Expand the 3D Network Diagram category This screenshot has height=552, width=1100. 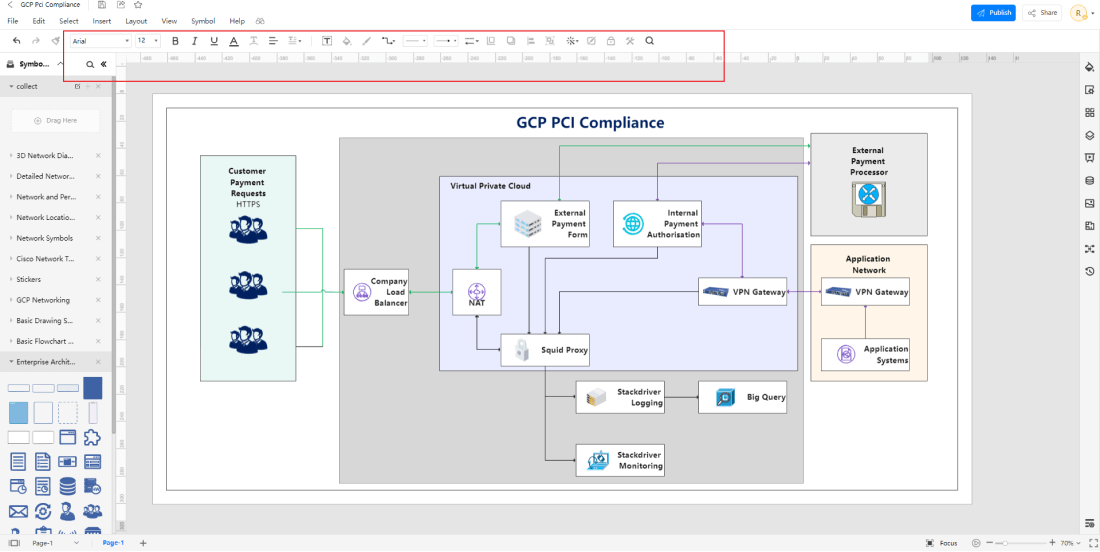click(x=11, y=156)
